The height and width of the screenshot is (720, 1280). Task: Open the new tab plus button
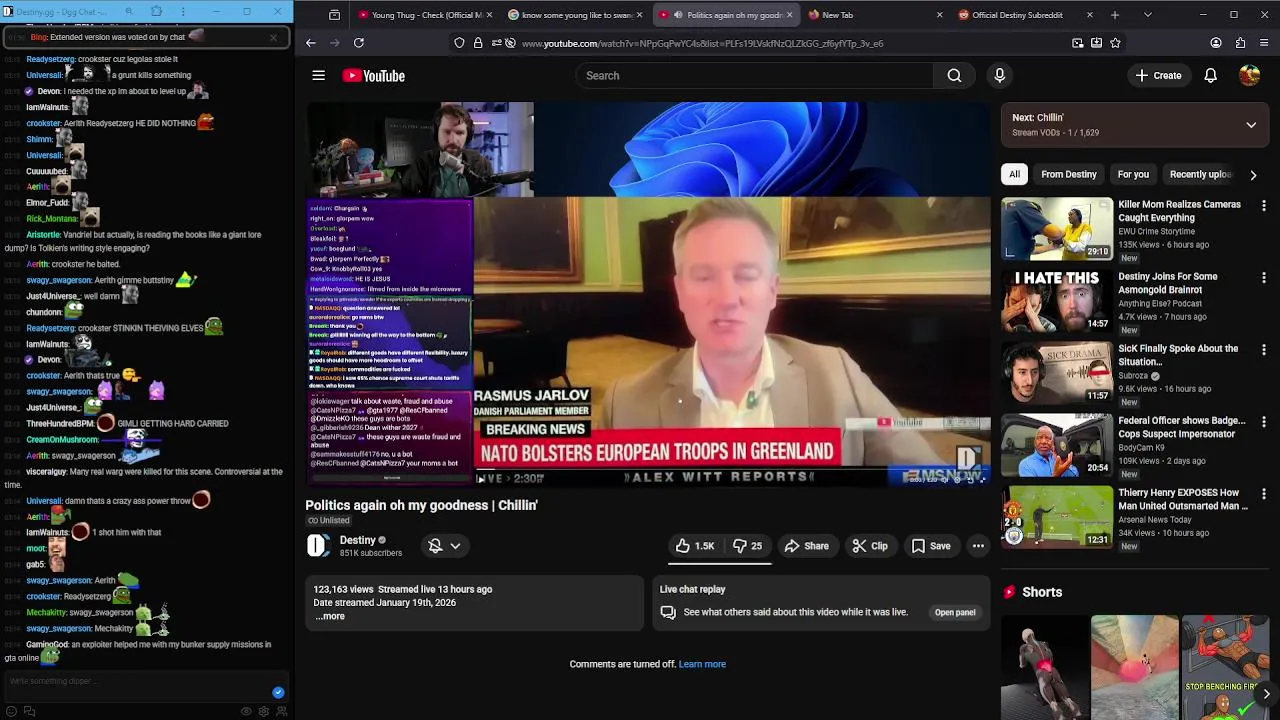point(1115,15)
